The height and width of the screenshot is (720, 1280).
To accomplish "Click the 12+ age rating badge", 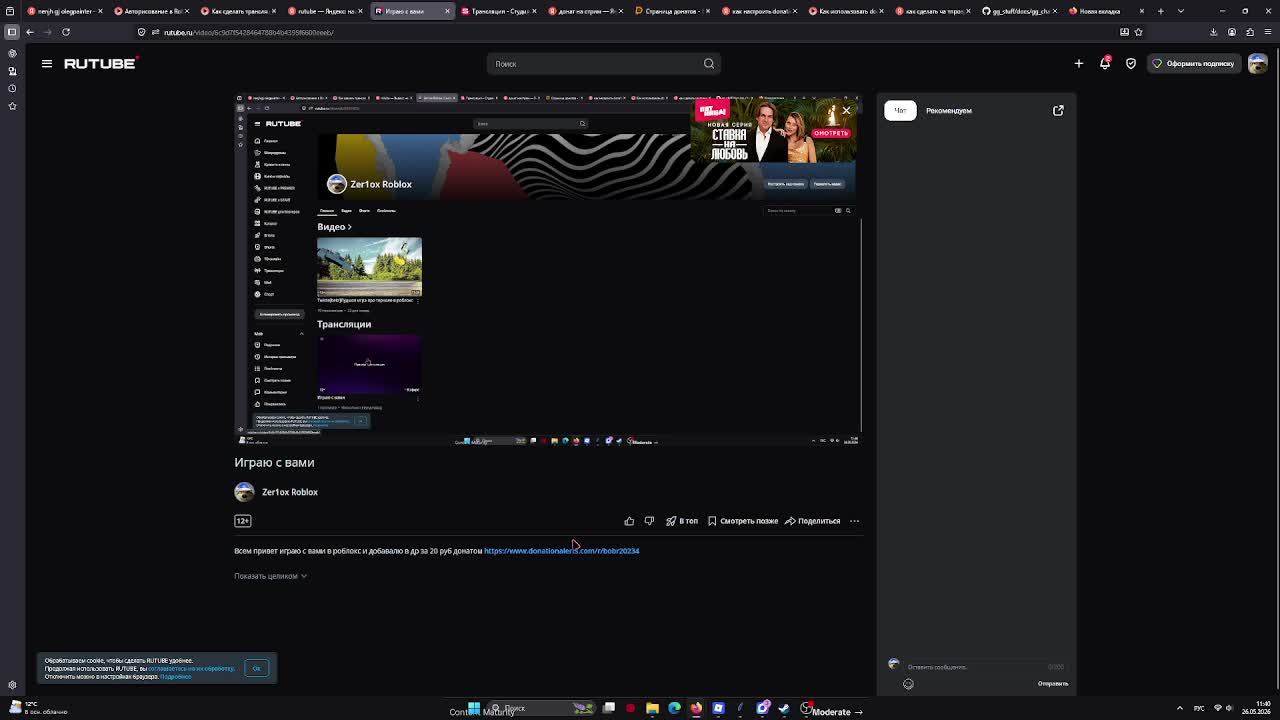I will pyautogui.click(x=243, y=521).
